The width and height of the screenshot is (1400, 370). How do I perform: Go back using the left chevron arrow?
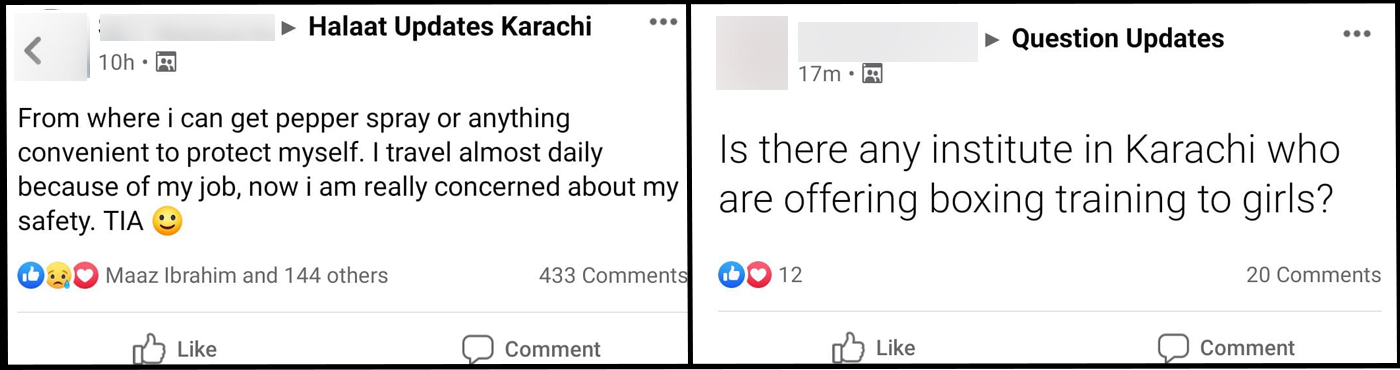(33, 50)
